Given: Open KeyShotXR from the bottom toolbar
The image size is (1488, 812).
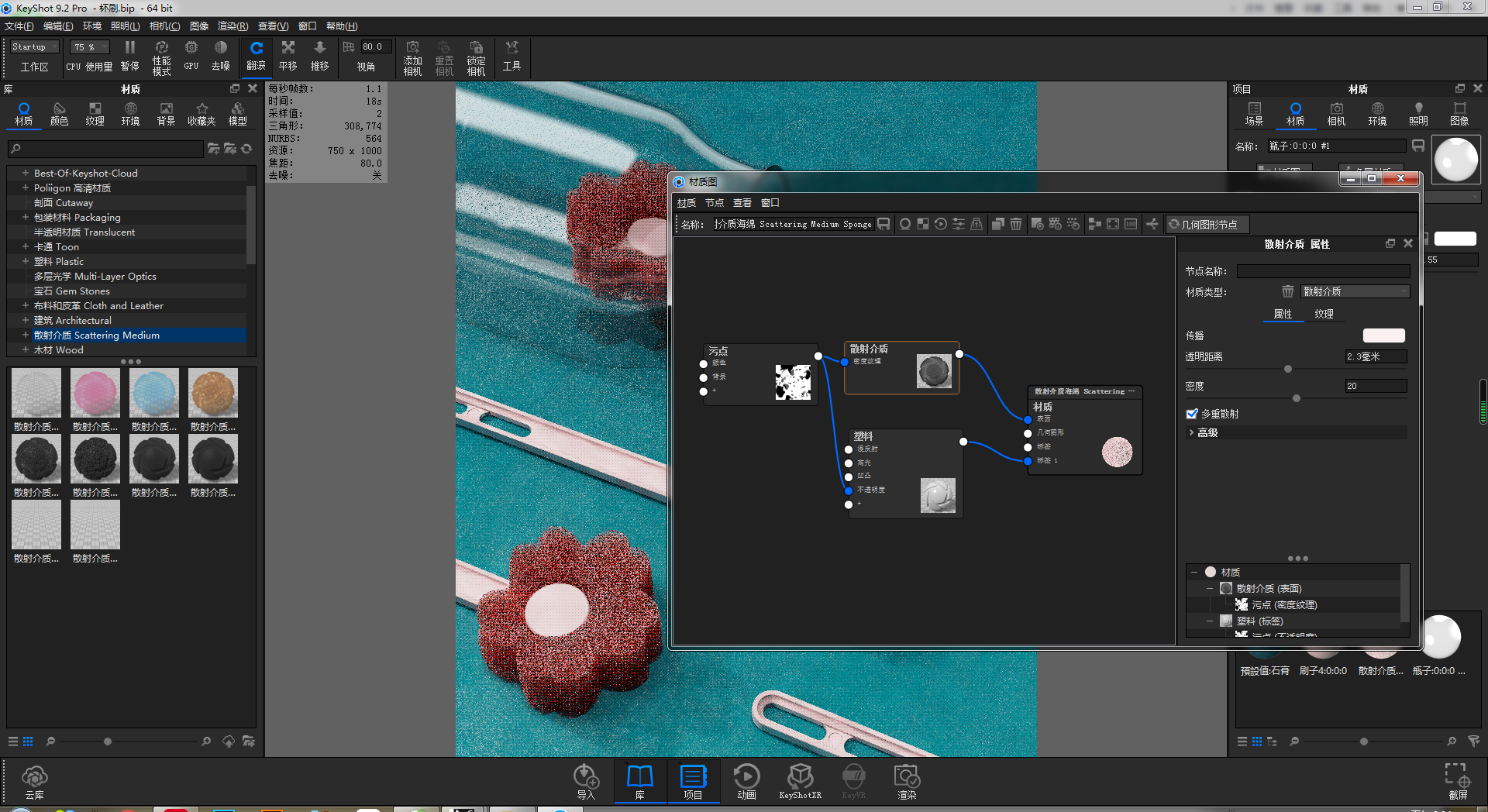Looking at the screenshot, I should pyautogui.click(x=801, y=780).
